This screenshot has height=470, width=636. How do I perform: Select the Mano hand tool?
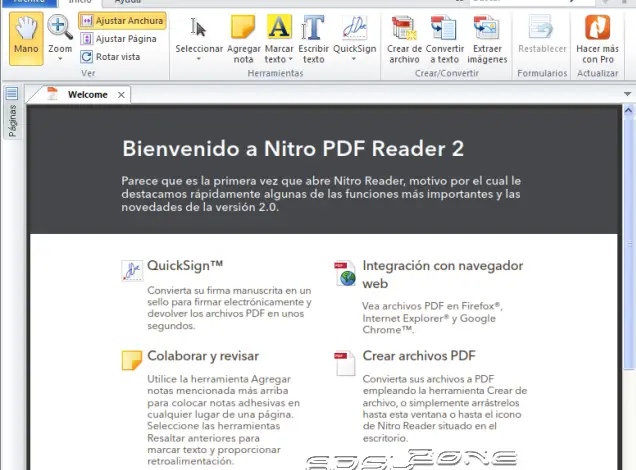click(x=26, y=39)
